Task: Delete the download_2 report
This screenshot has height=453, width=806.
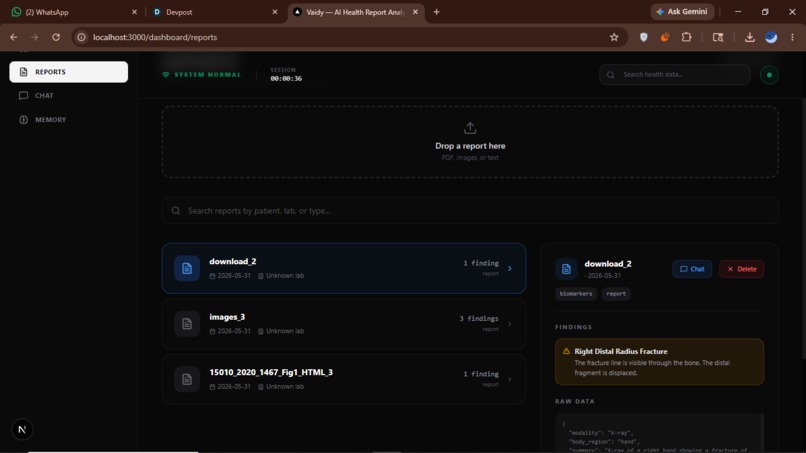Action: (741, 269)
